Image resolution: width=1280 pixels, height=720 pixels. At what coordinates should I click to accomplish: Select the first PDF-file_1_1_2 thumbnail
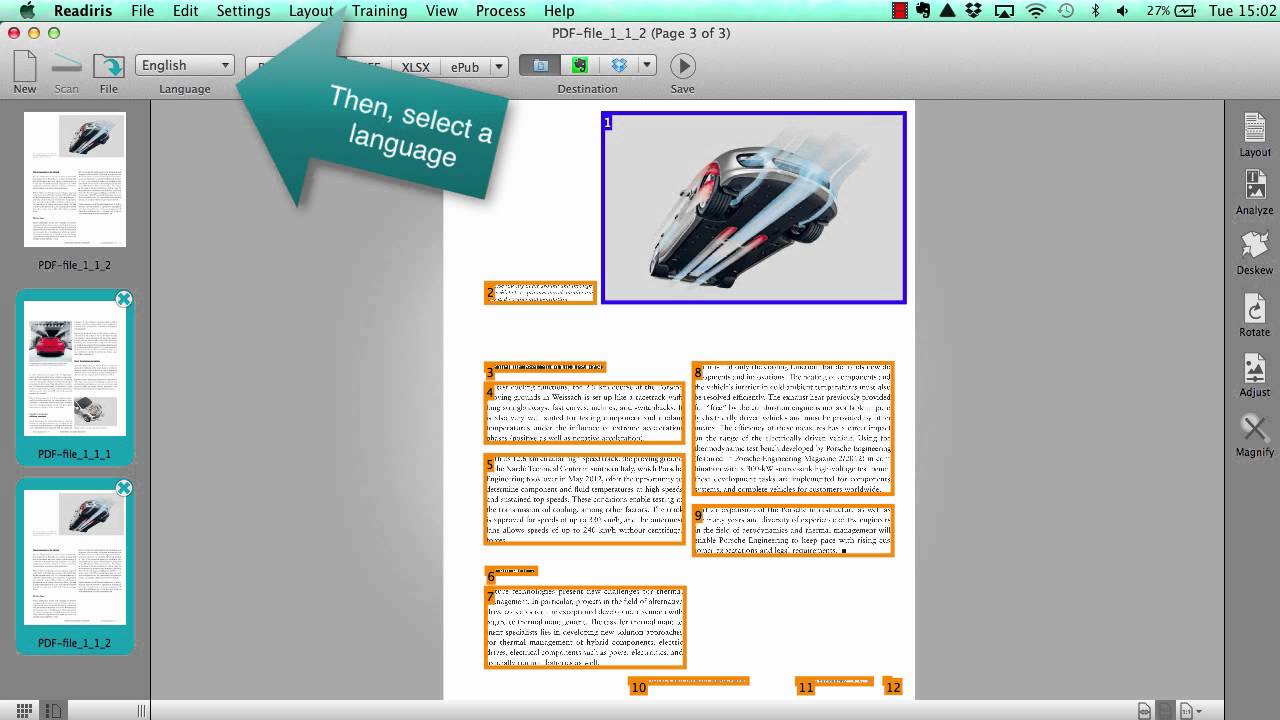click(75, 180)
